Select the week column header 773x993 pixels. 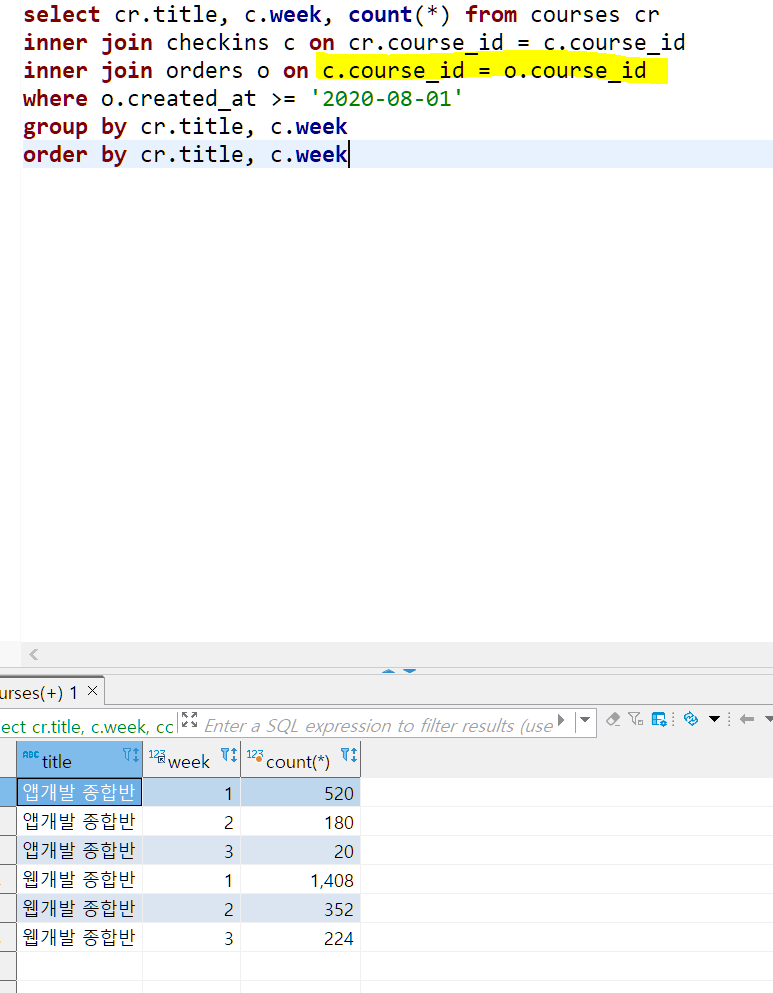pyautogui.click(x=192, y=759)
